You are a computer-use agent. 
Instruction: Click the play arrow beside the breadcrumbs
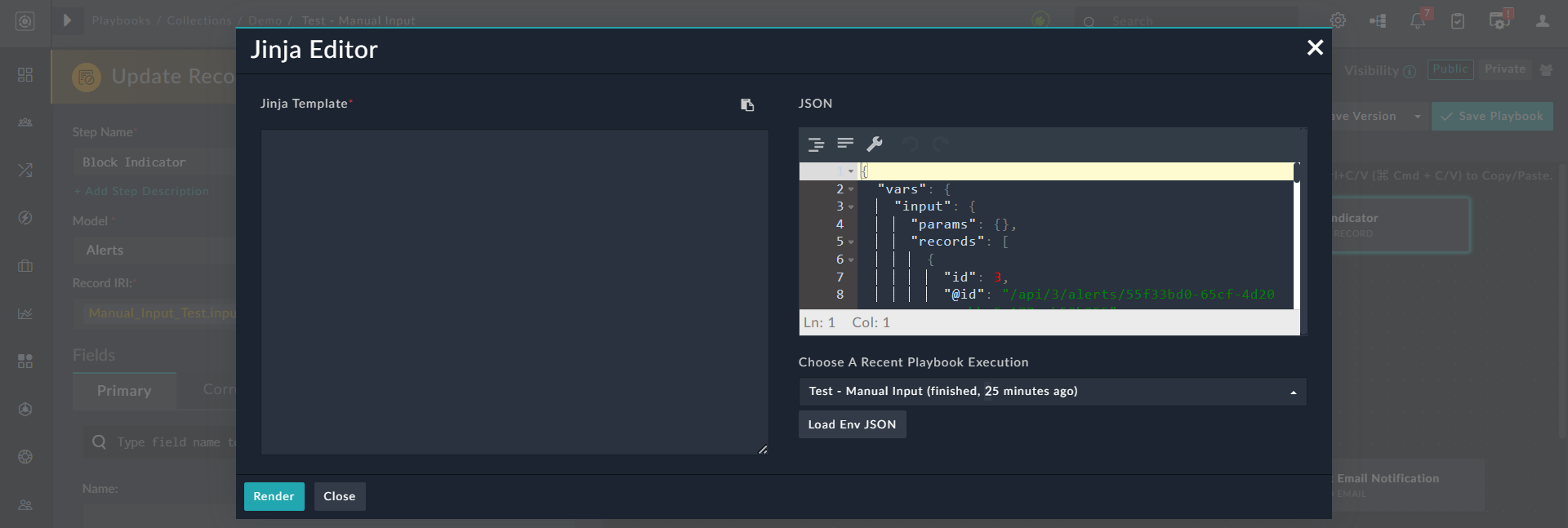68,20
